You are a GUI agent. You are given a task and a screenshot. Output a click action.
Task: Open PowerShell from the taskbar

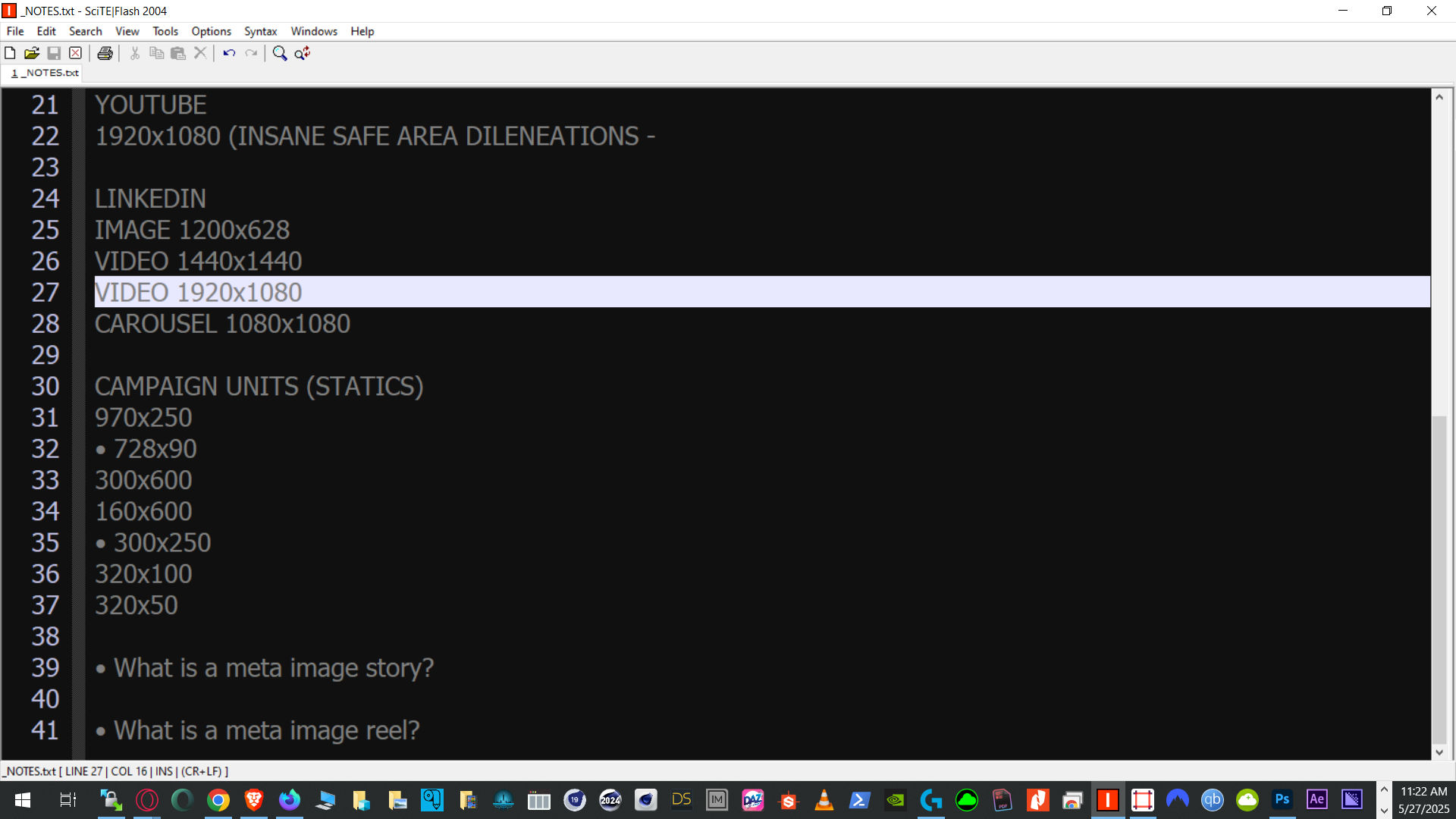click(859, 800)
